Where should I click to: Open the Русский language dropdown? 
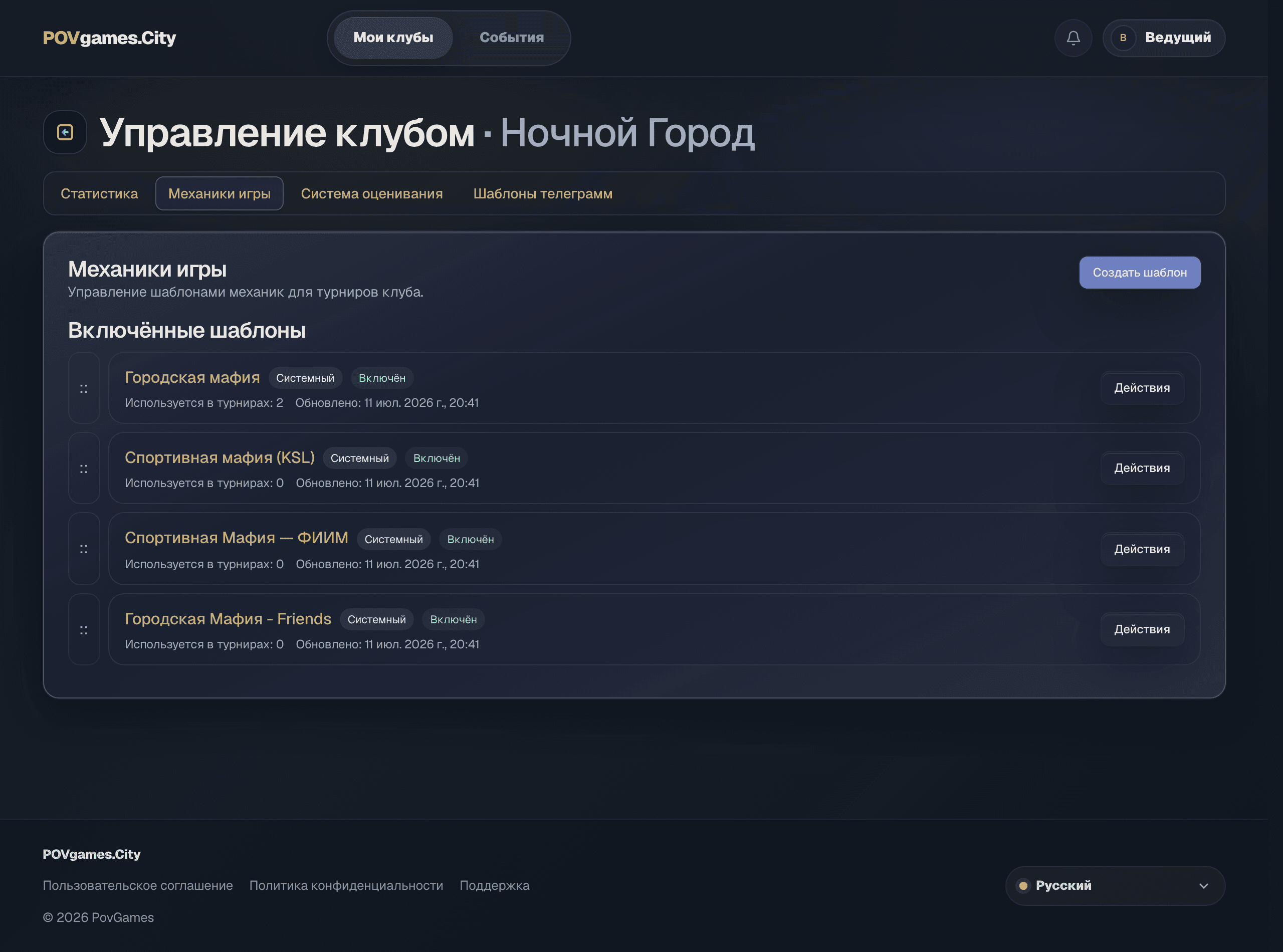pyautogui.click(x=1115, y=886)
